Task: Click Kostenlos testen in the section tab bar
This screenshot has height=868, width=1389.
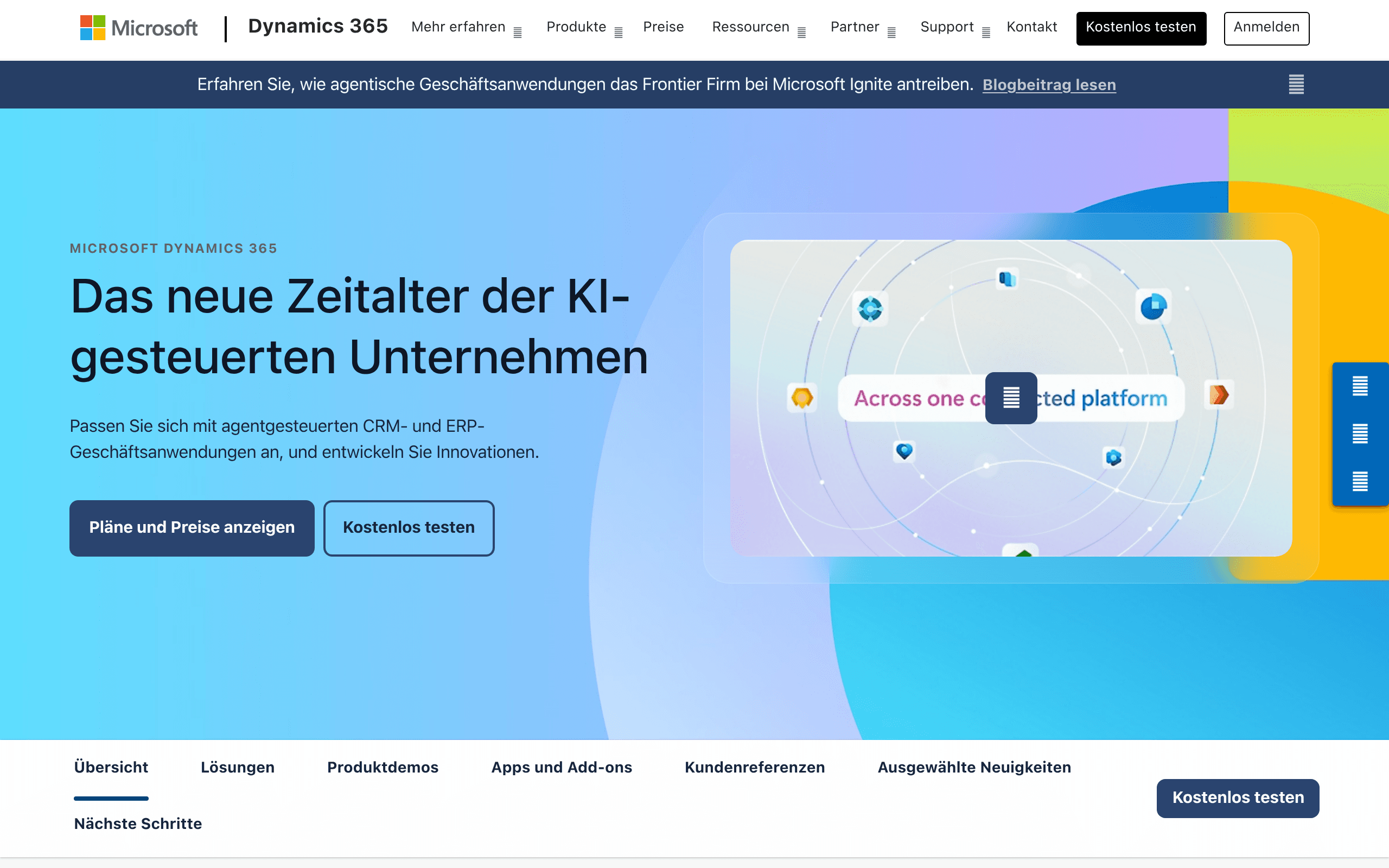Action: pos(1238,798)
